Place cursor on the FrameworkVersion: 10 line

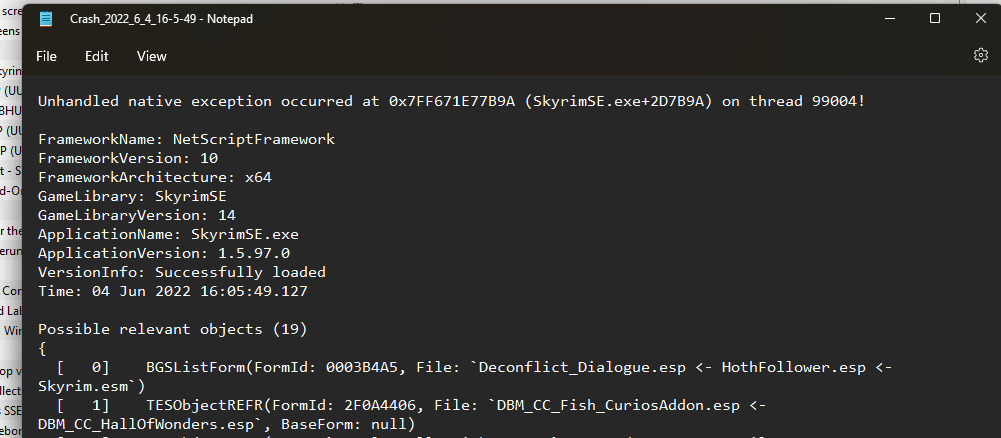tap(128, 158)
